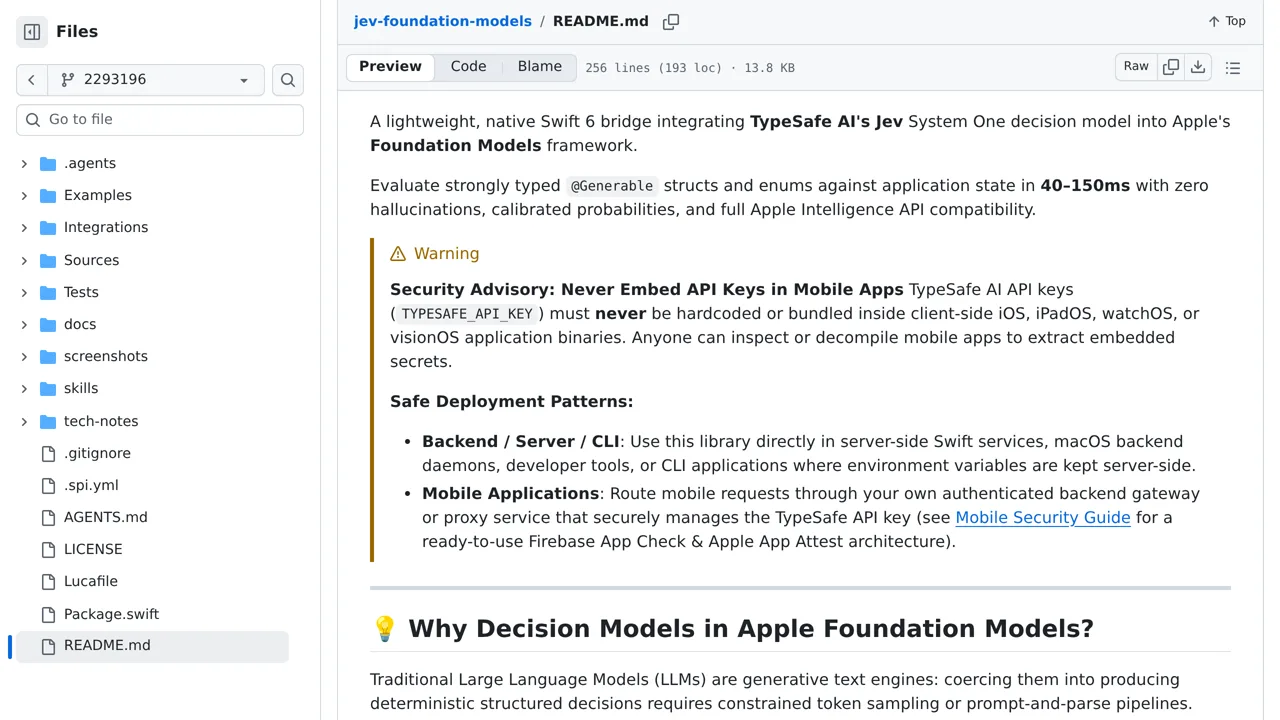
Task: Click the TYPESAFE_API_KEY code snippet
Action: (467, 314)
